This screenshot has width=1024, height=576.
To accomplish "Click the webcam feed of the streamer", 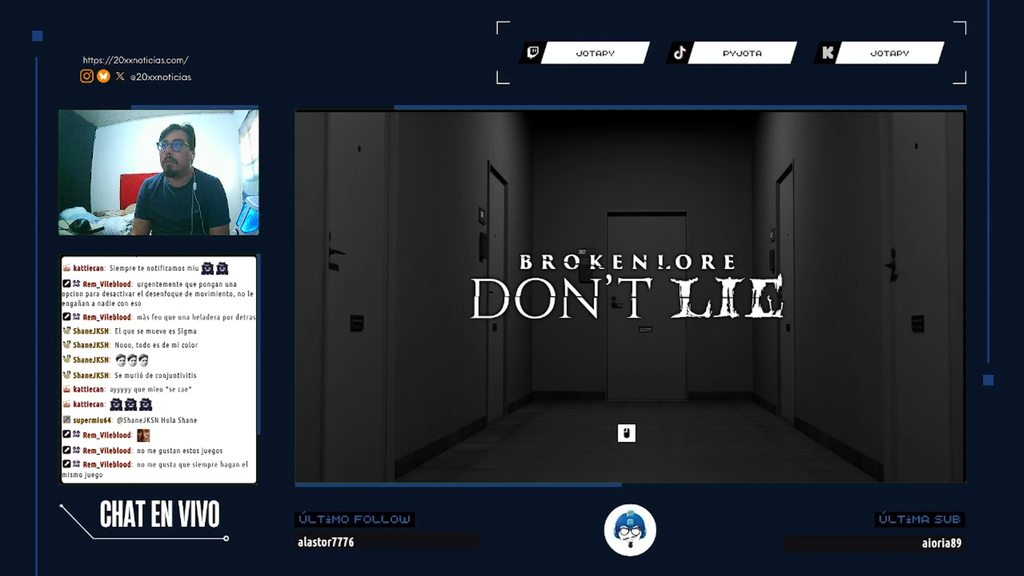I will (x=159, y=172).
